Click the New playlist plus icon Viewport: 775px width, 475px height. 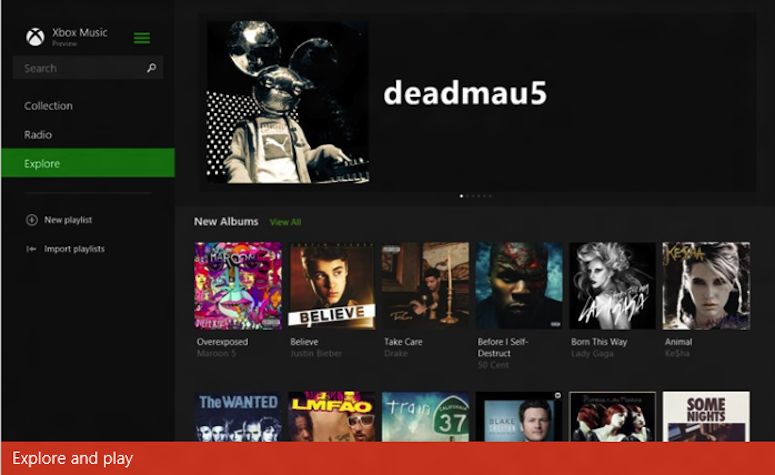click(x=32, y=220)
